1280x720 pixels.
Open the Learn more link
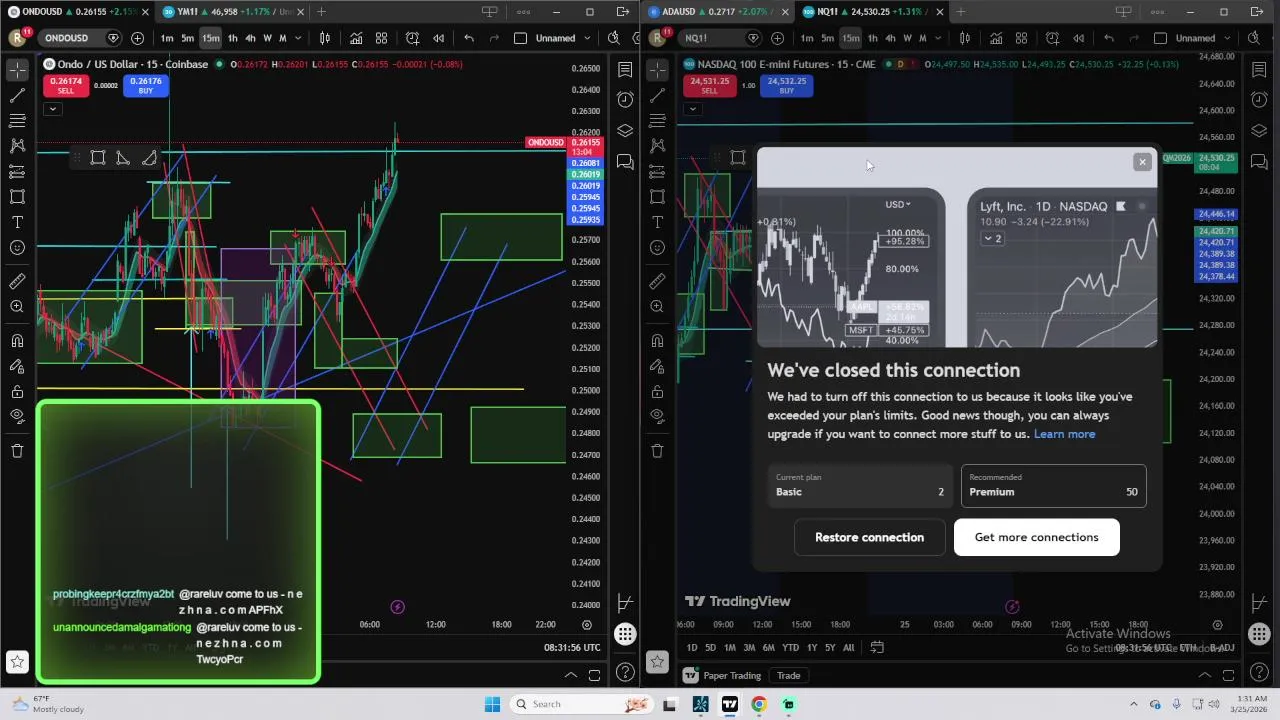tap(1064, 434)
